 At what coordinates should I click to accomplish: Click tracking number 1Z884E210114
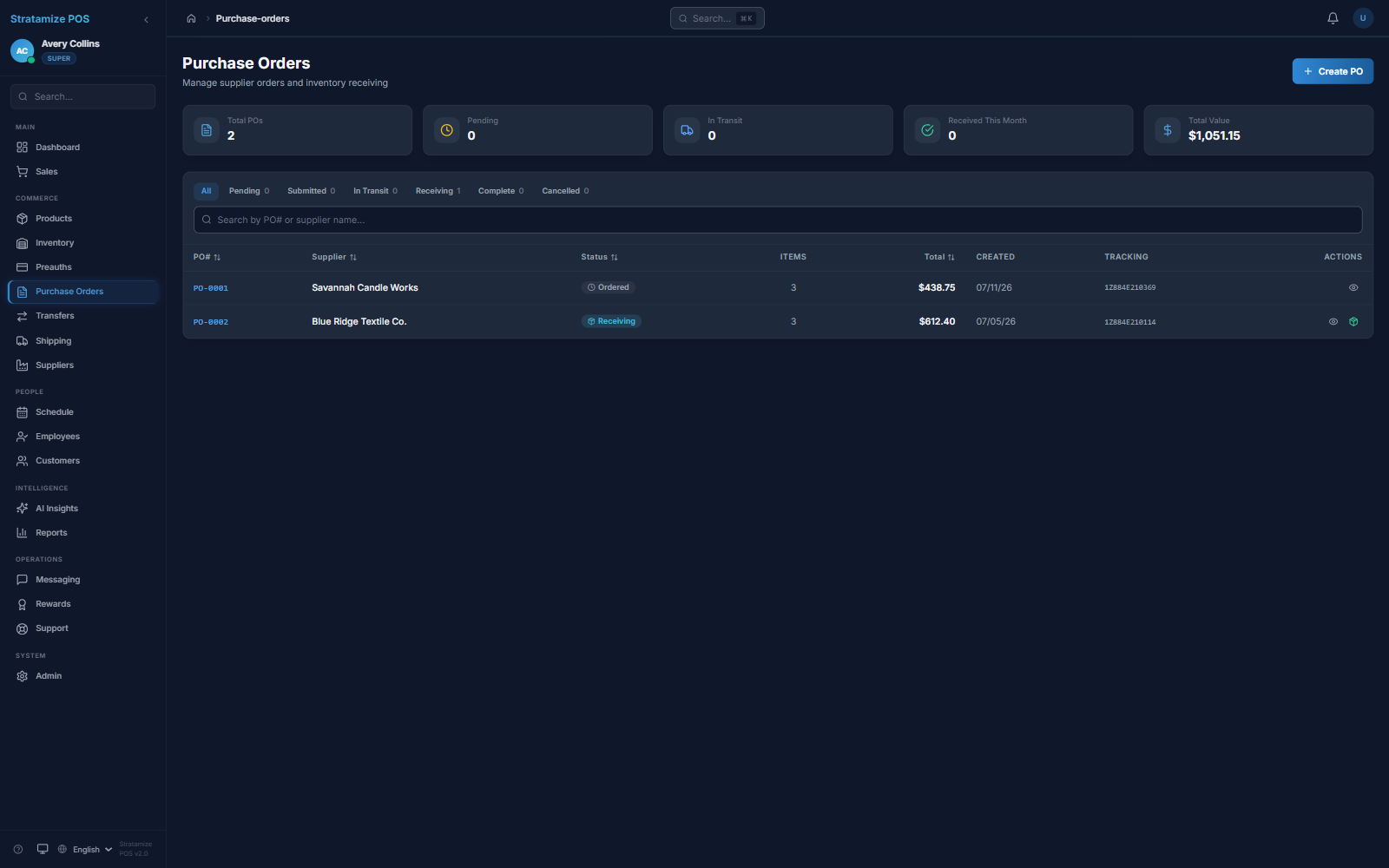click(1130, 322)
